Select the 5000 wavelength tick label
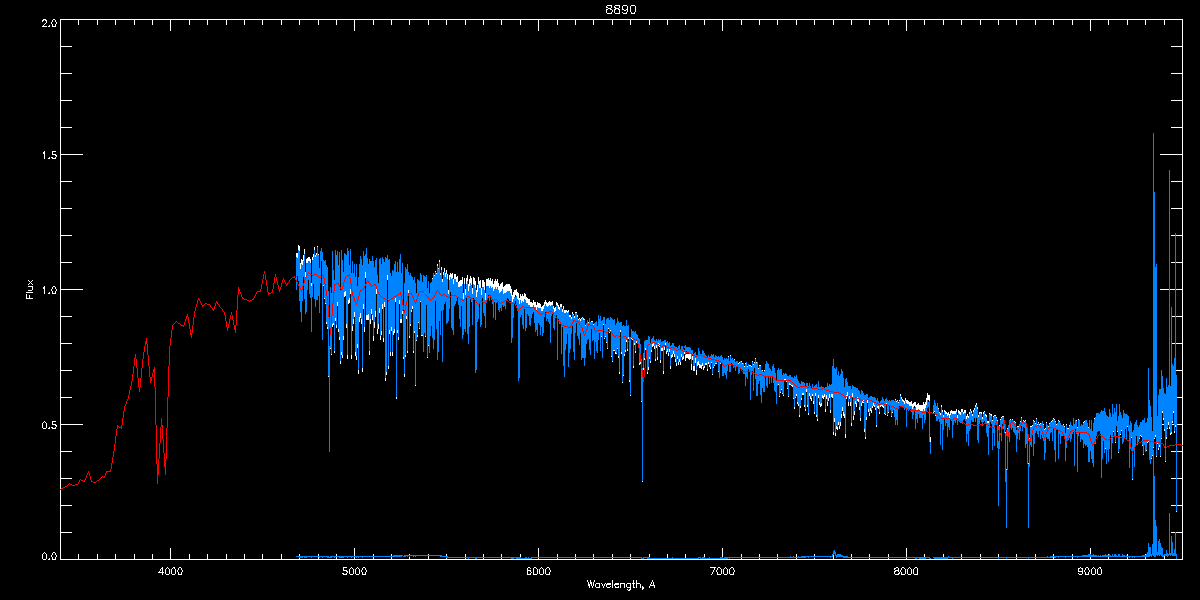1200x600 pixels. [x=354, y=571]
